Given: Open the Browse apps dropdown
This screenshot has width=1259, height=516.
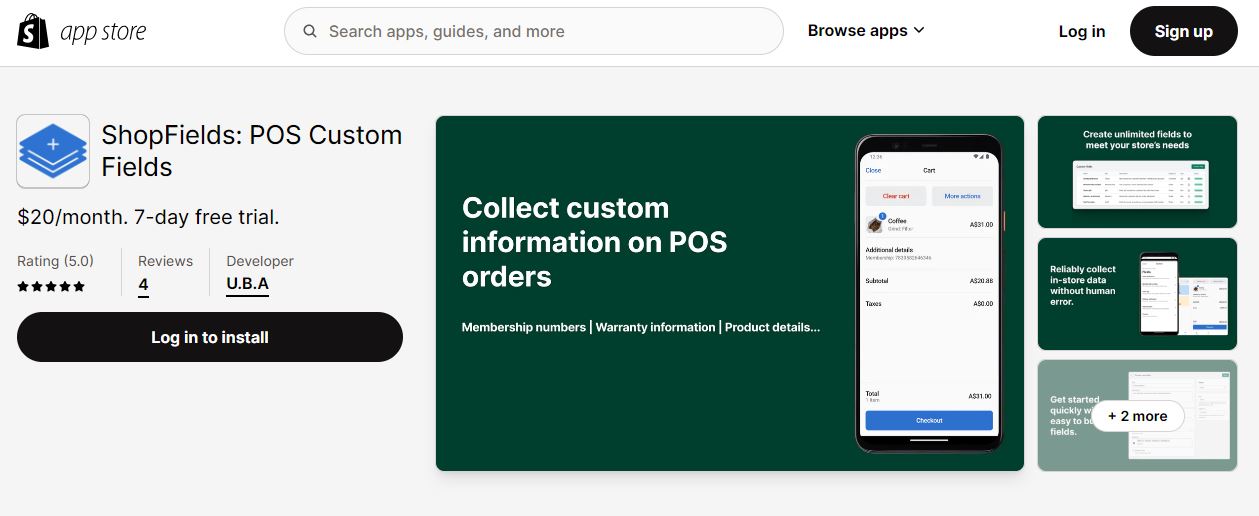Looking at the screenshot, I should tap(866, 31).
